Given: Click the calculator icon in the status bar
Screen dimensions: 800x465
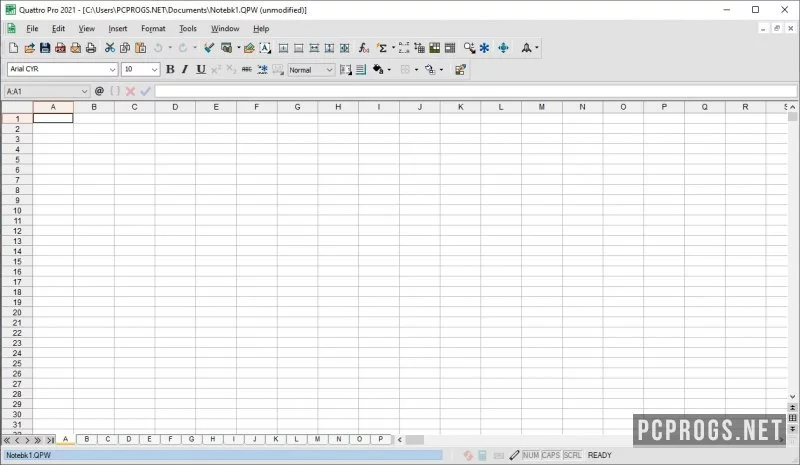Looking at the screenshot, I should click(482, 455).
